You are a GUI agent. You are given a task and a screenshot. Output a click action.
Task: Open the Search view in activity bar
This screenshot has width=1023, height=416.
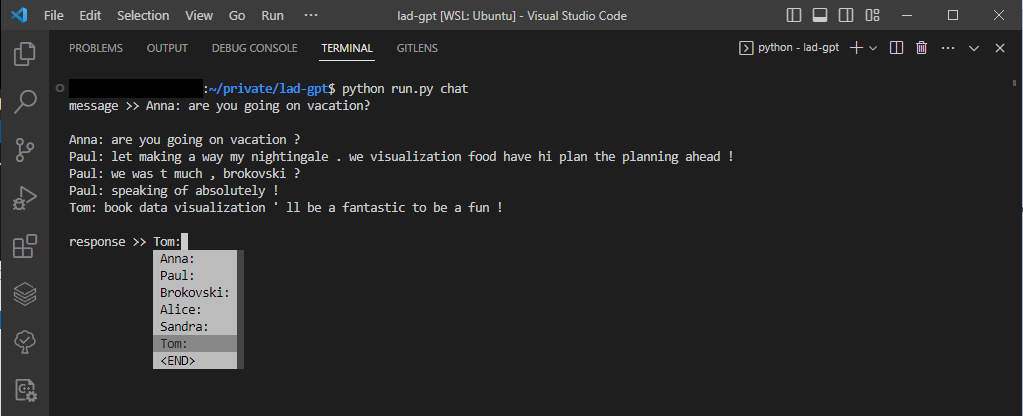25,101
